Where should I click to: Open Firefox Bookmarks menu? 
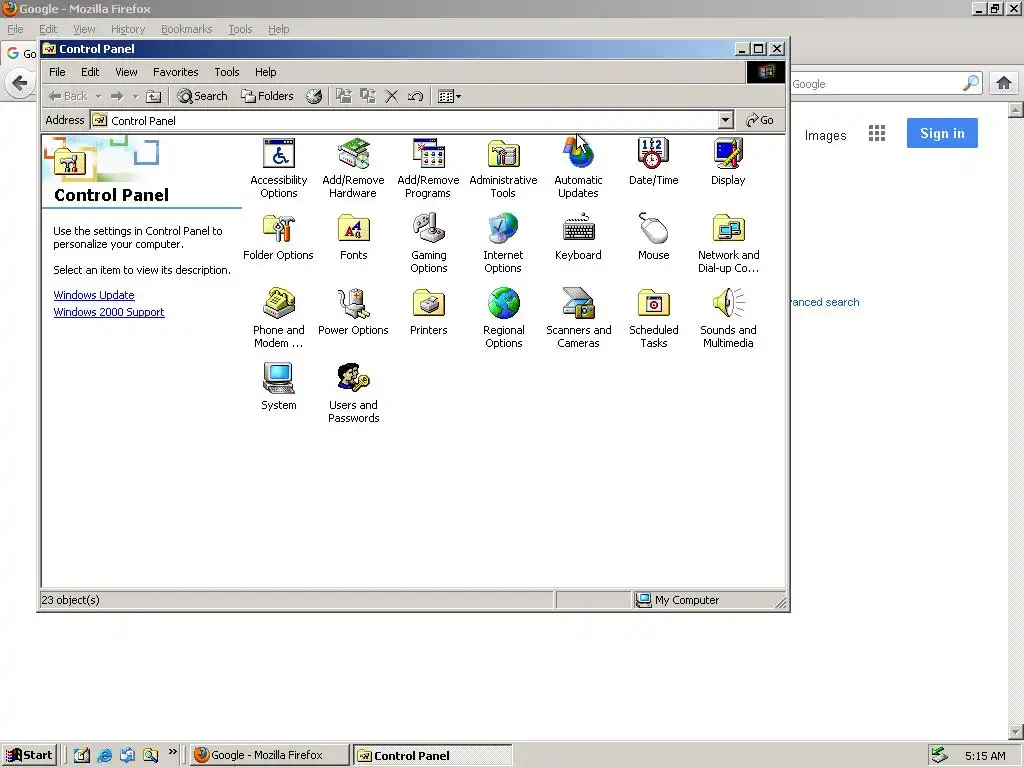coord(187,29)
